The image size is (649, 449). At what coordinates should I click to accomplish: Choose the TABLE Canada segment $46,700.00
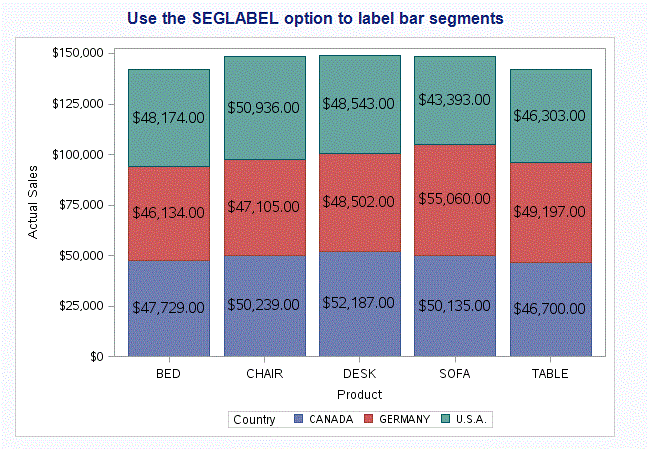pyautogui.click(x=550, y=309)
